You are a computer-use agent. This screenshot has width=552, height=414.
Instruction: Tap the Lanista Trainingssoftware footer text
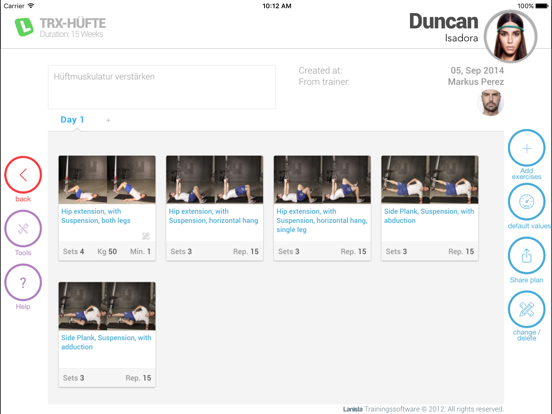coord(423,409)
